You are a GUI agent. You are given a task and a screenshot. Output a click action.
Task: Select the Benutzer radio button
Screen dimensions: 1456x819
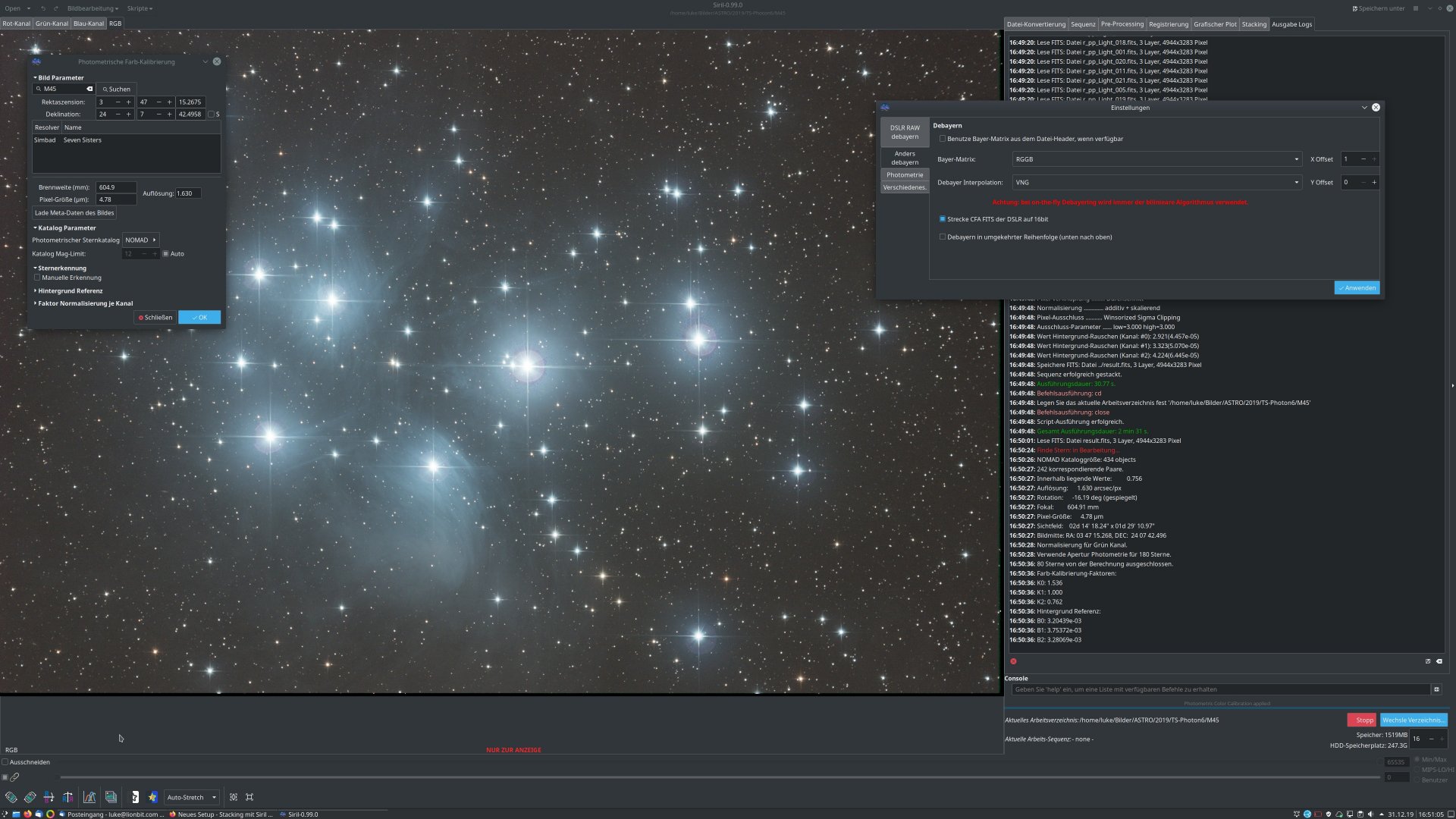tap(1417, 780)
